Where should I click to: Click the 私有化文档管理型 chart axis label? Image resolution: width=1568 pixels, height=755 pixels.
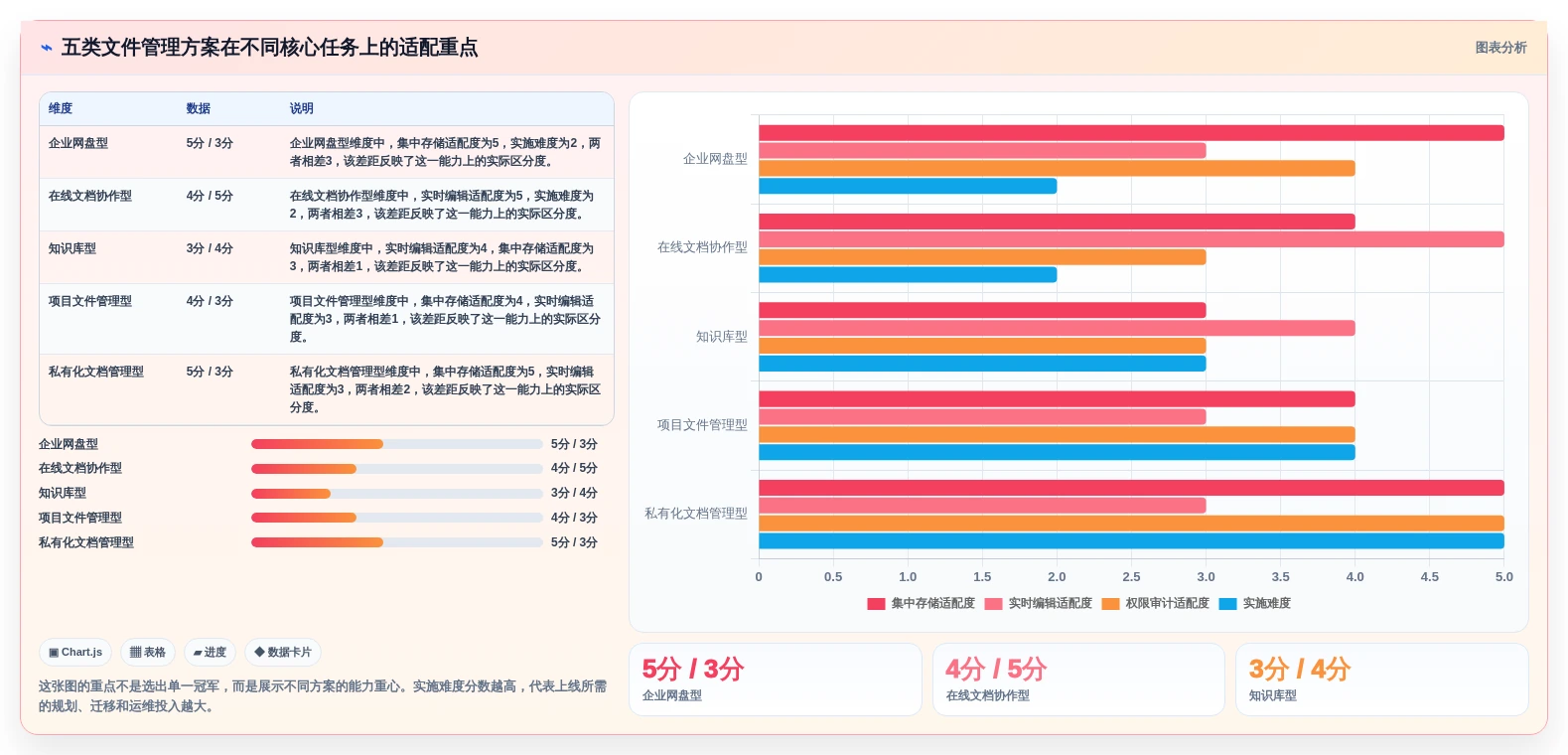click(696, 514)
